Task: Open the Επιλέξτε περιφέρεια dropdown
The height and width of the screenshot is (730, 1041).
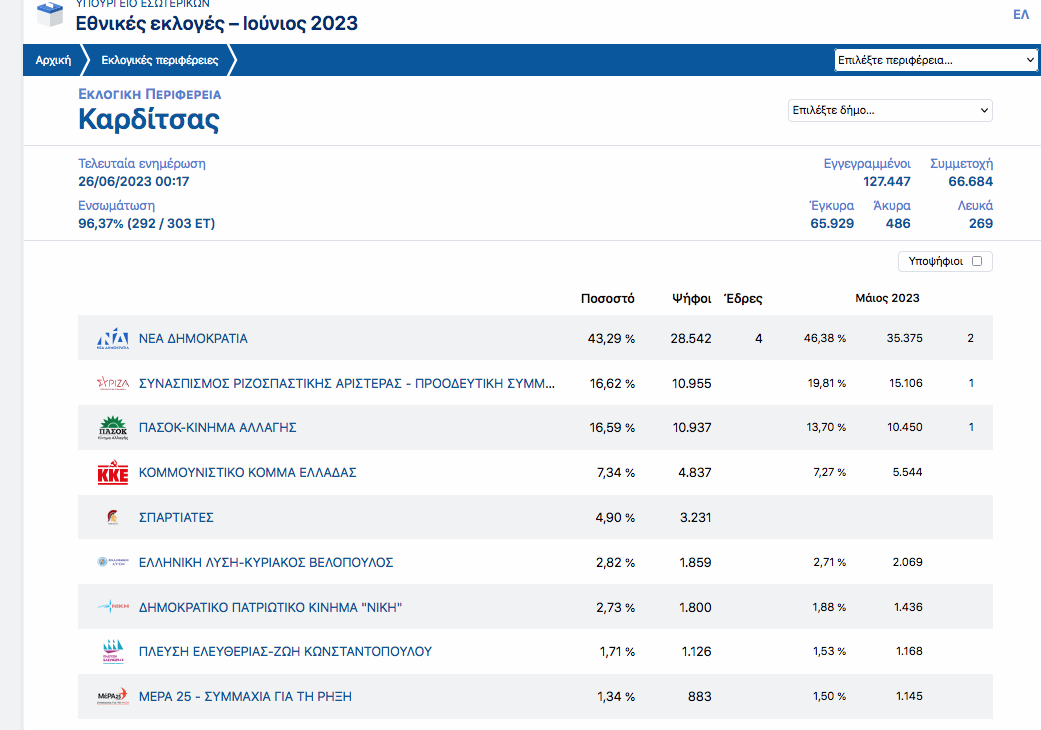Action: (x=936, y=60)
